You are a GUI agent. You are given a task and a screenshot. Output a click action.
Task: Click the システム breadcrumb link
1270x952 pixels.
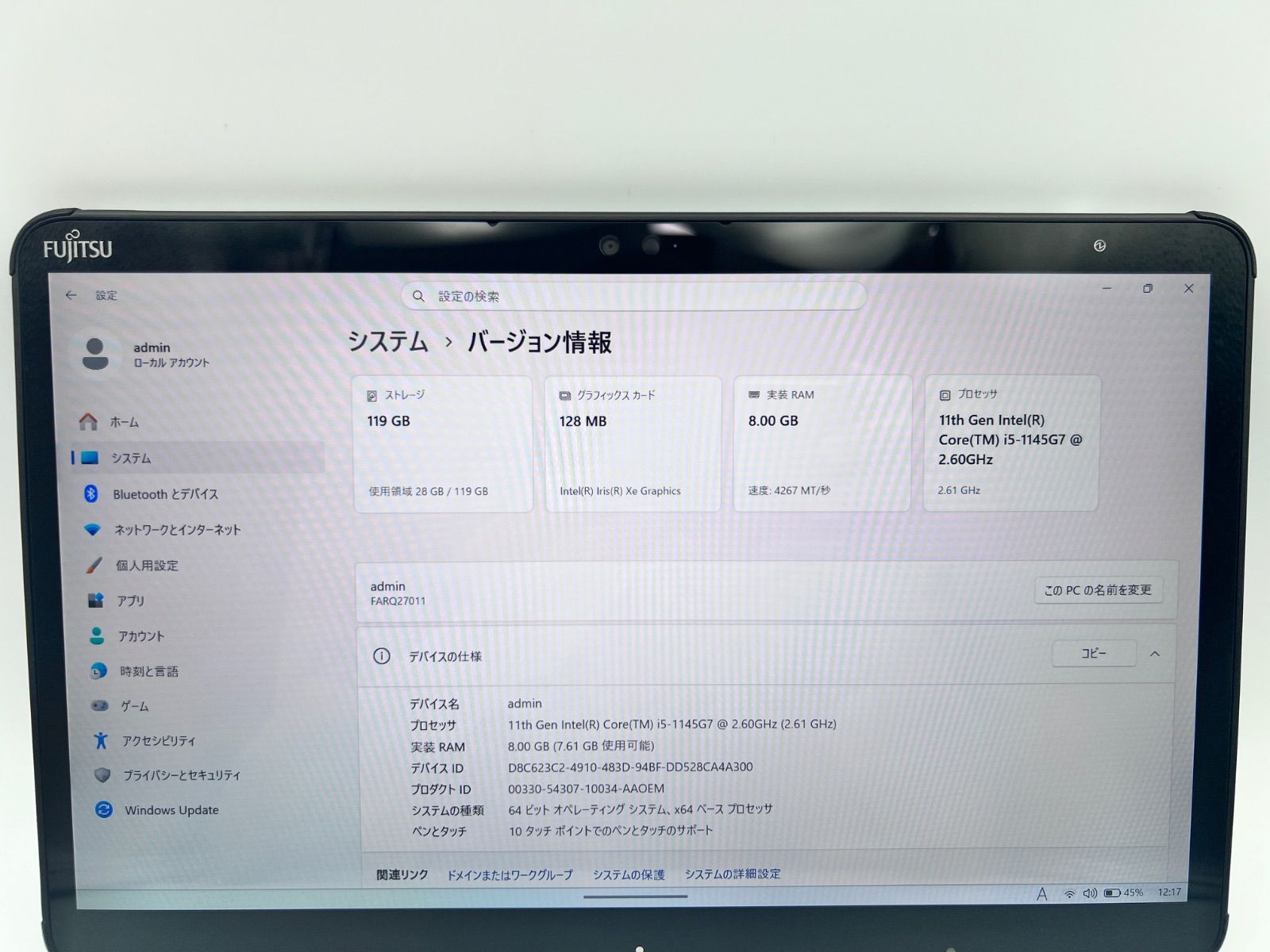[388, 341]
